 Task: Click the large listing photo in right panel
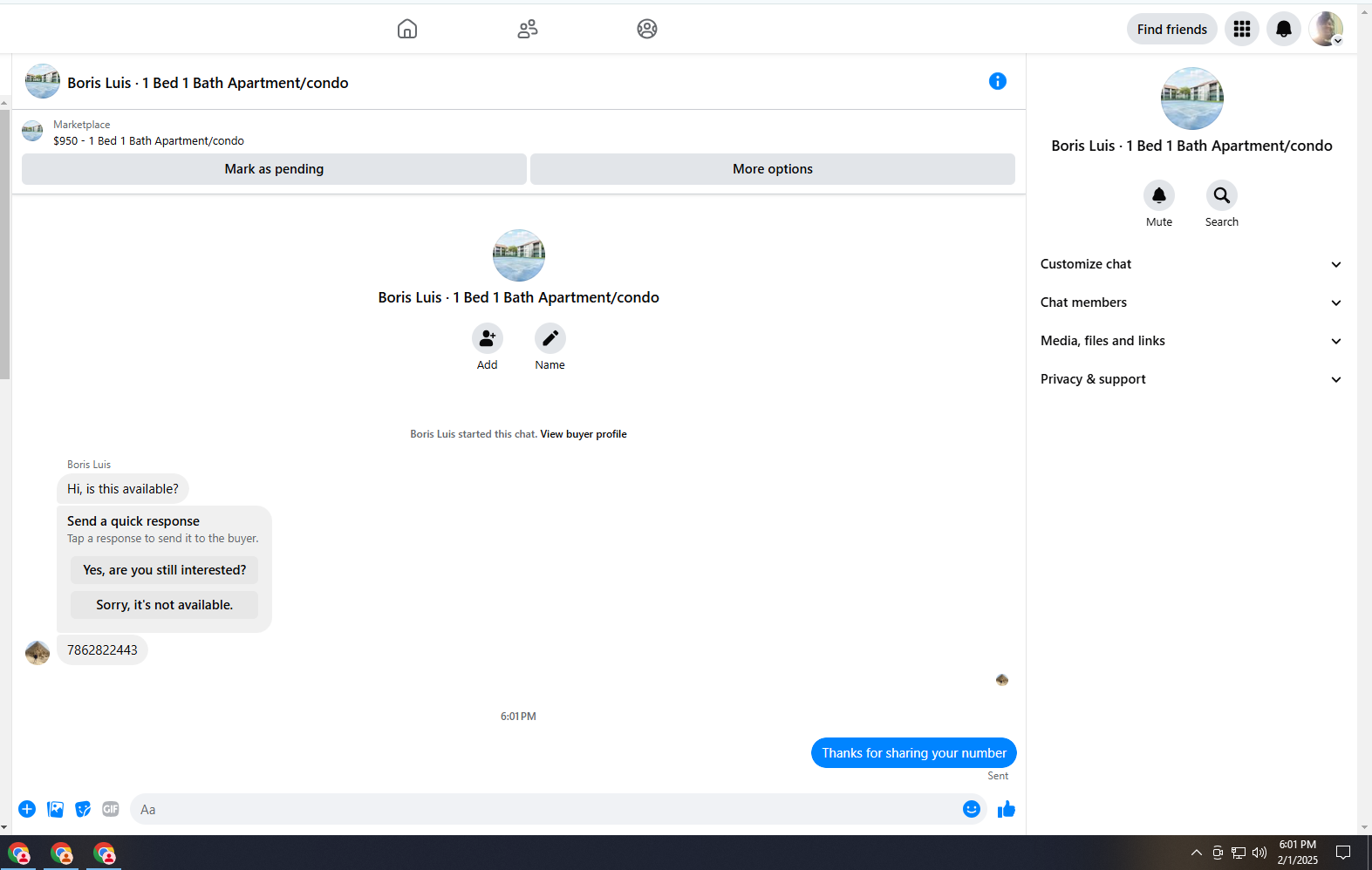(1192, 99)
